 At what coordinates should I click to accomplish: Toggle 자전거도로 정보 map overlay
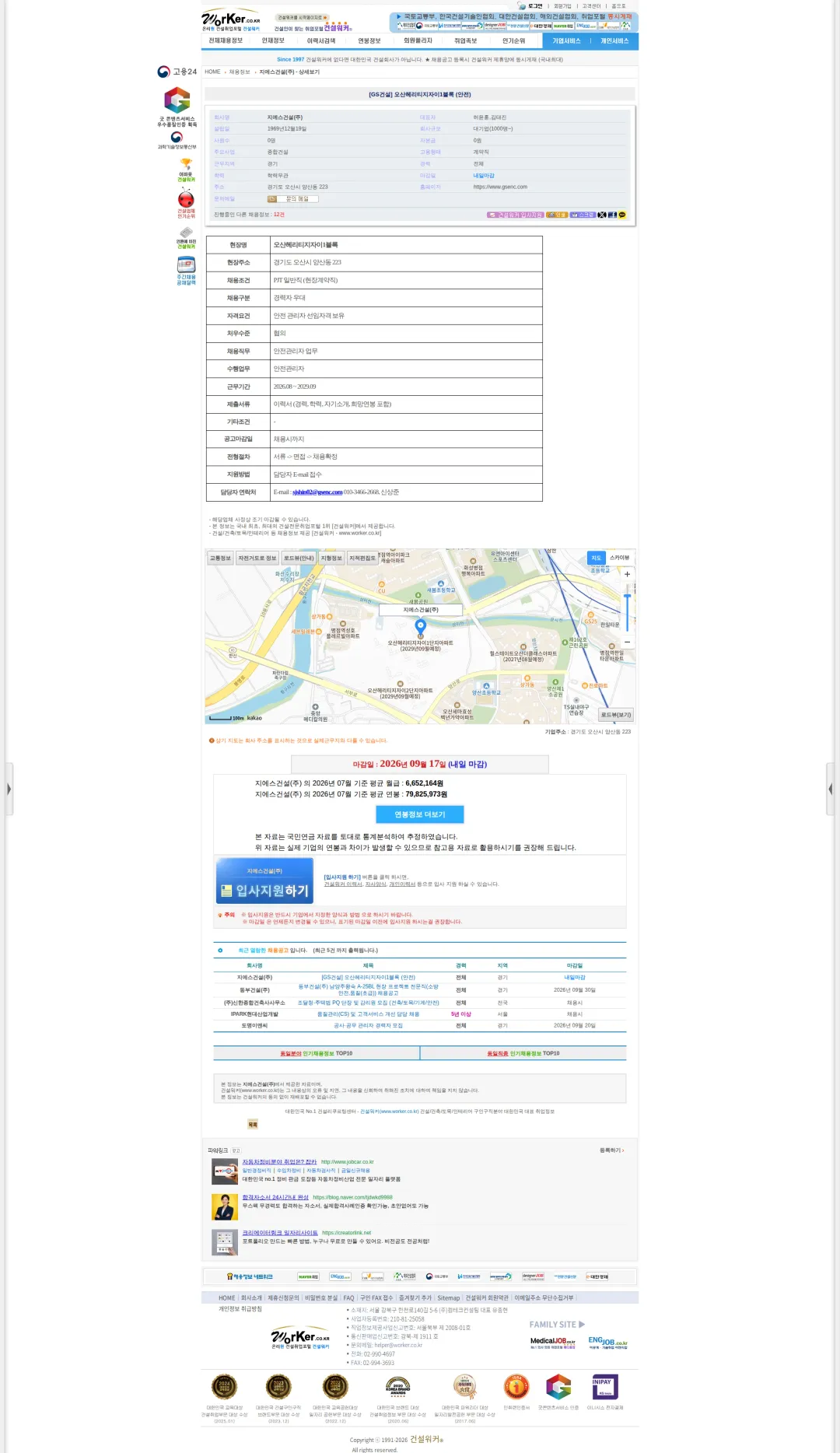257,558
